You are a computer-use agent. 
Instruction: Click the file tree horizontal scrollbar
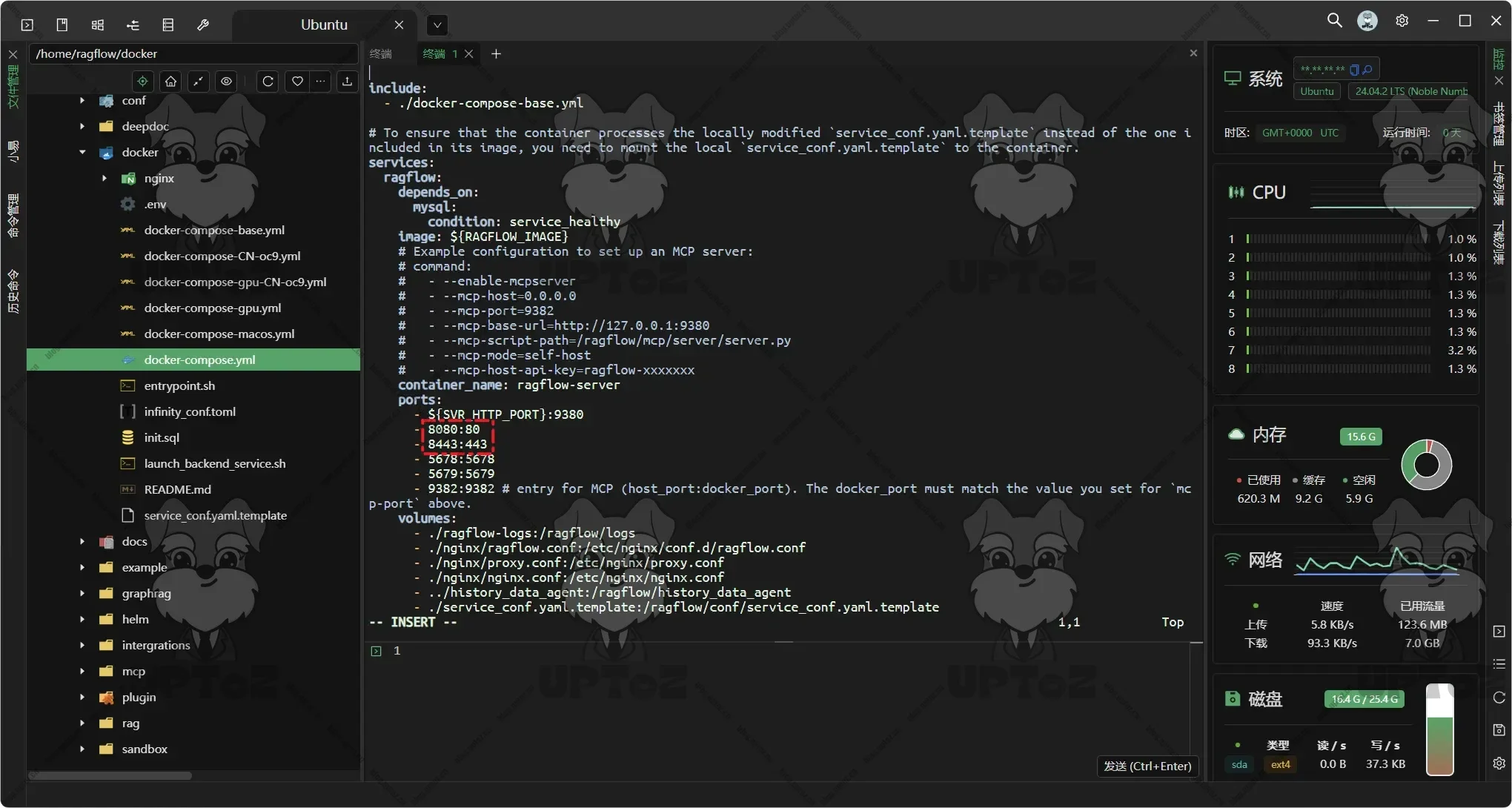pos(110,775)
